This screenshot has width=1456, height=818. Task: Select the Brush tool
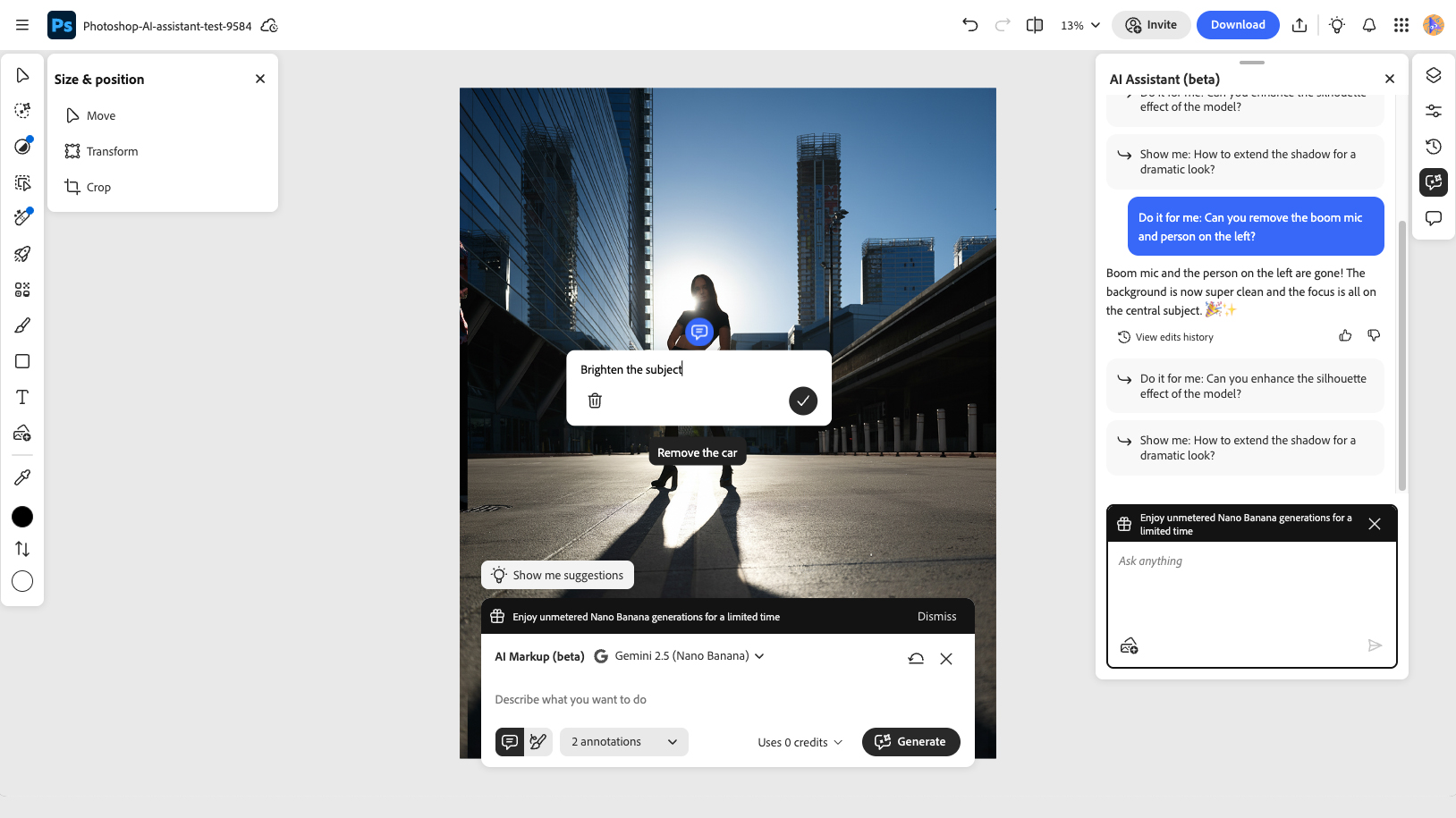coord(22,325)
